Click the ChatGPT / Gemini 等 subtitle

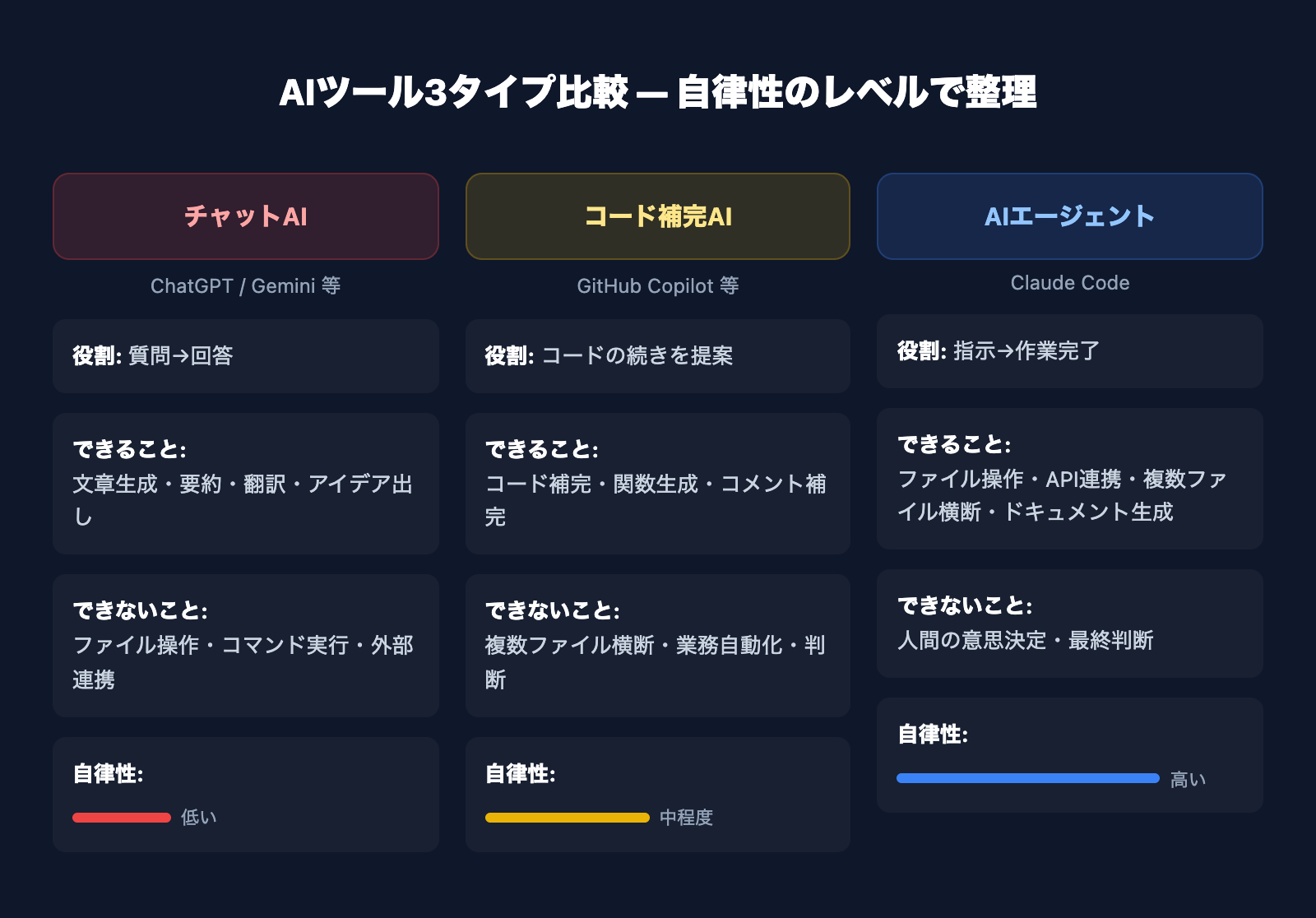point(245,286)
